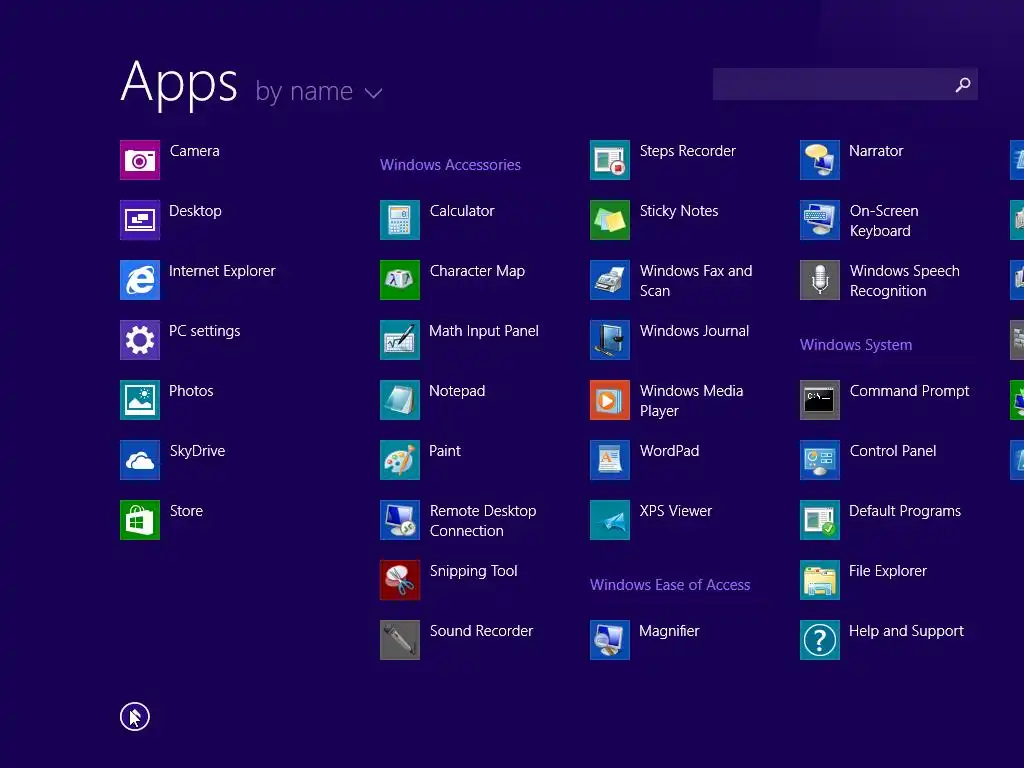This screenshot has width=1024, height=768.
Task: Click the 'Command Prompt' label
Action: [x=910, y=391]
